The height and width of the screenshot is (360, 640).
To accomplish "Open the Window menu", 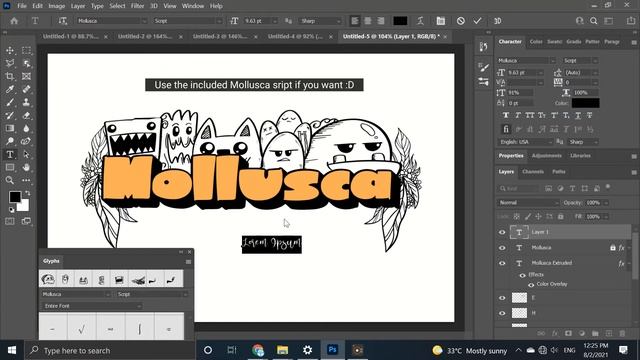I will coord(193,6).
